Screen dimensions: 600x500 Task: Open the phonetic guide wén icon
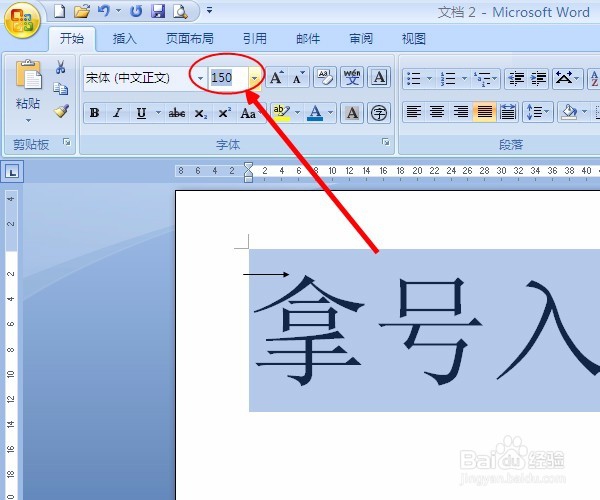coord(352,77)
